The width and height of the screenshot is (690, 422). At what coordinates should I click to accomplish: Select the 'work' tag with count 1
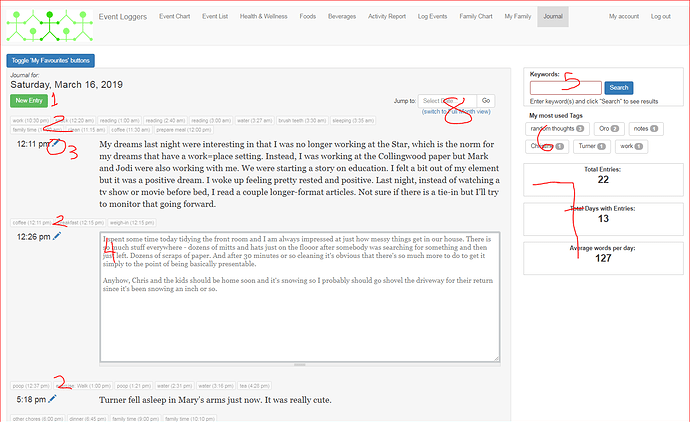point(631,147)
